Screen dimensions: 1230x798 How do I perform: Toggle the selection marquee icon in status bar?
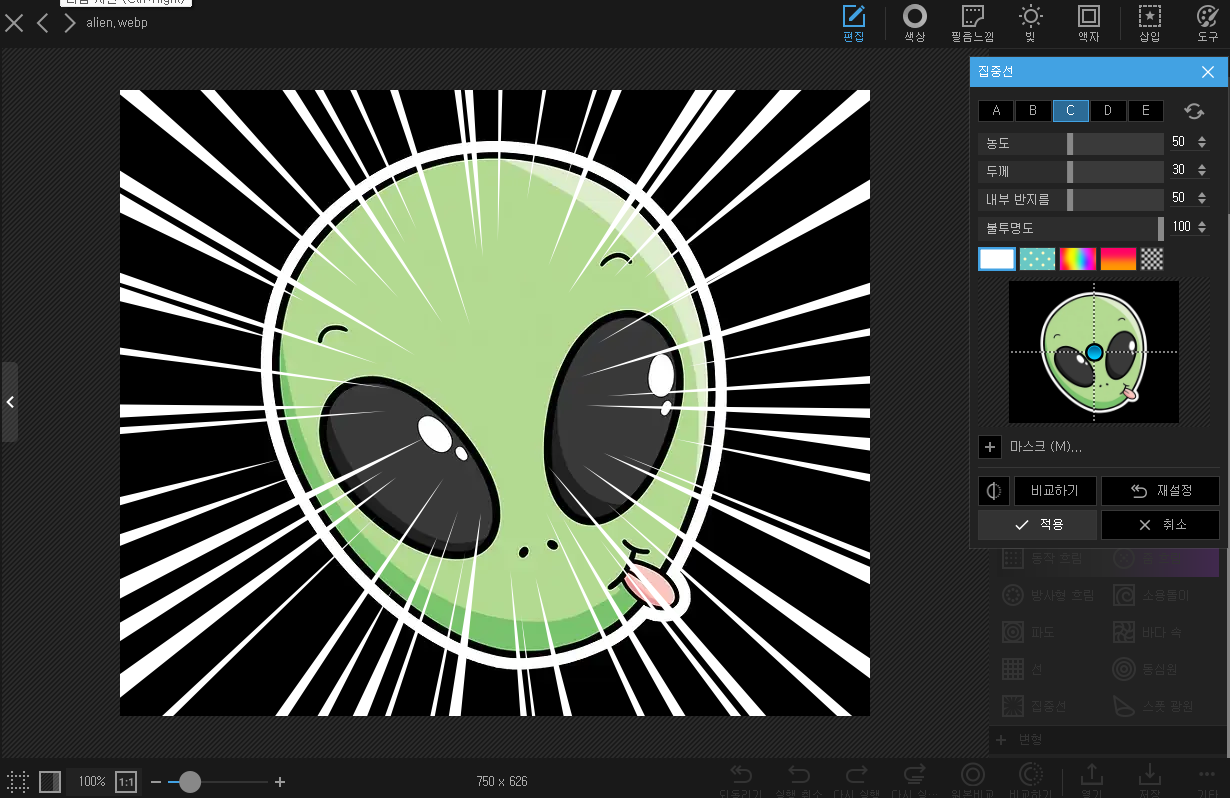[x=18, y=782]
